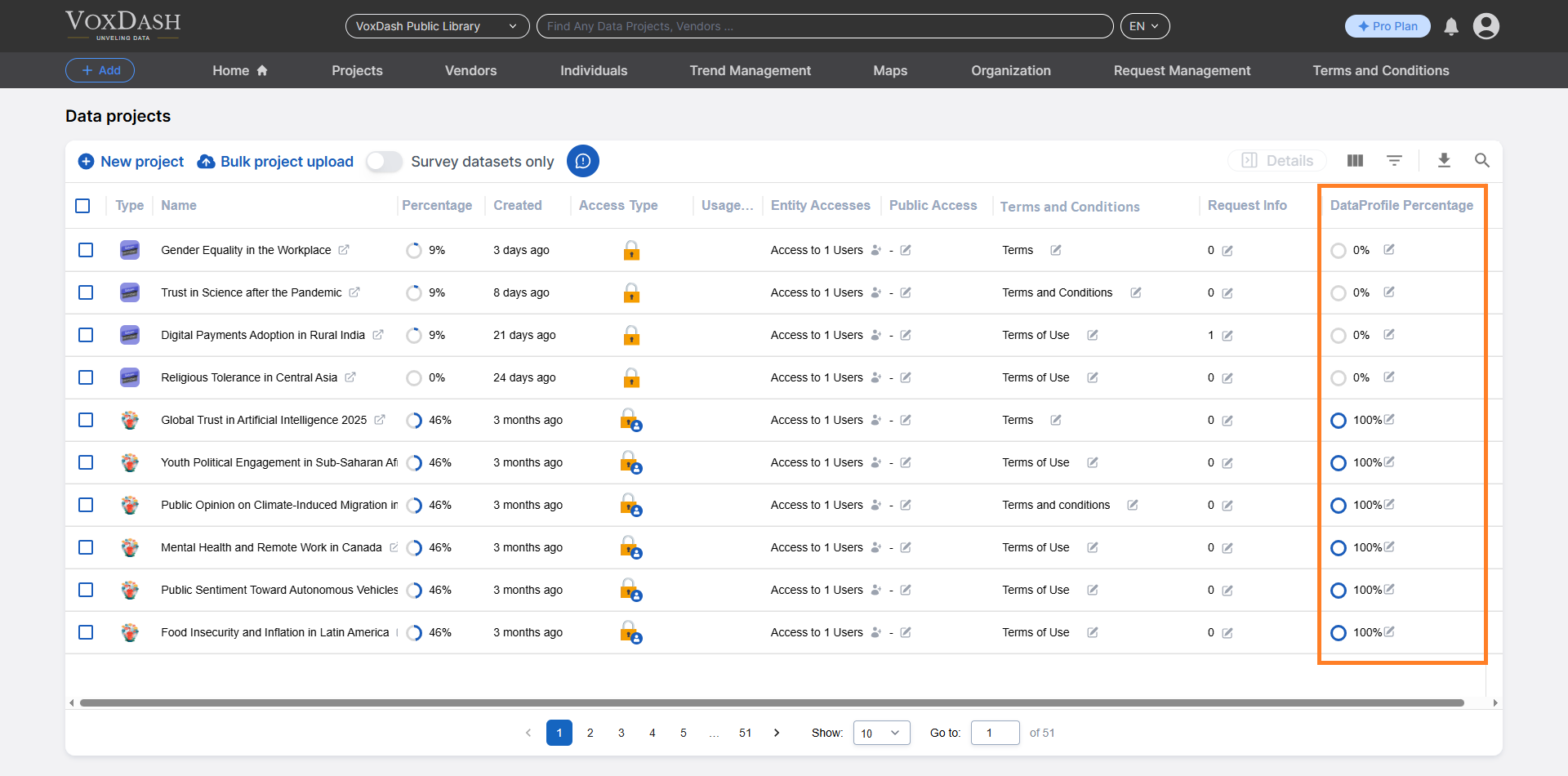Image resolution: width=1568 pixels, height=776 pixels.
Task: Open the Trend Management menu
Action: pos(750,70)
